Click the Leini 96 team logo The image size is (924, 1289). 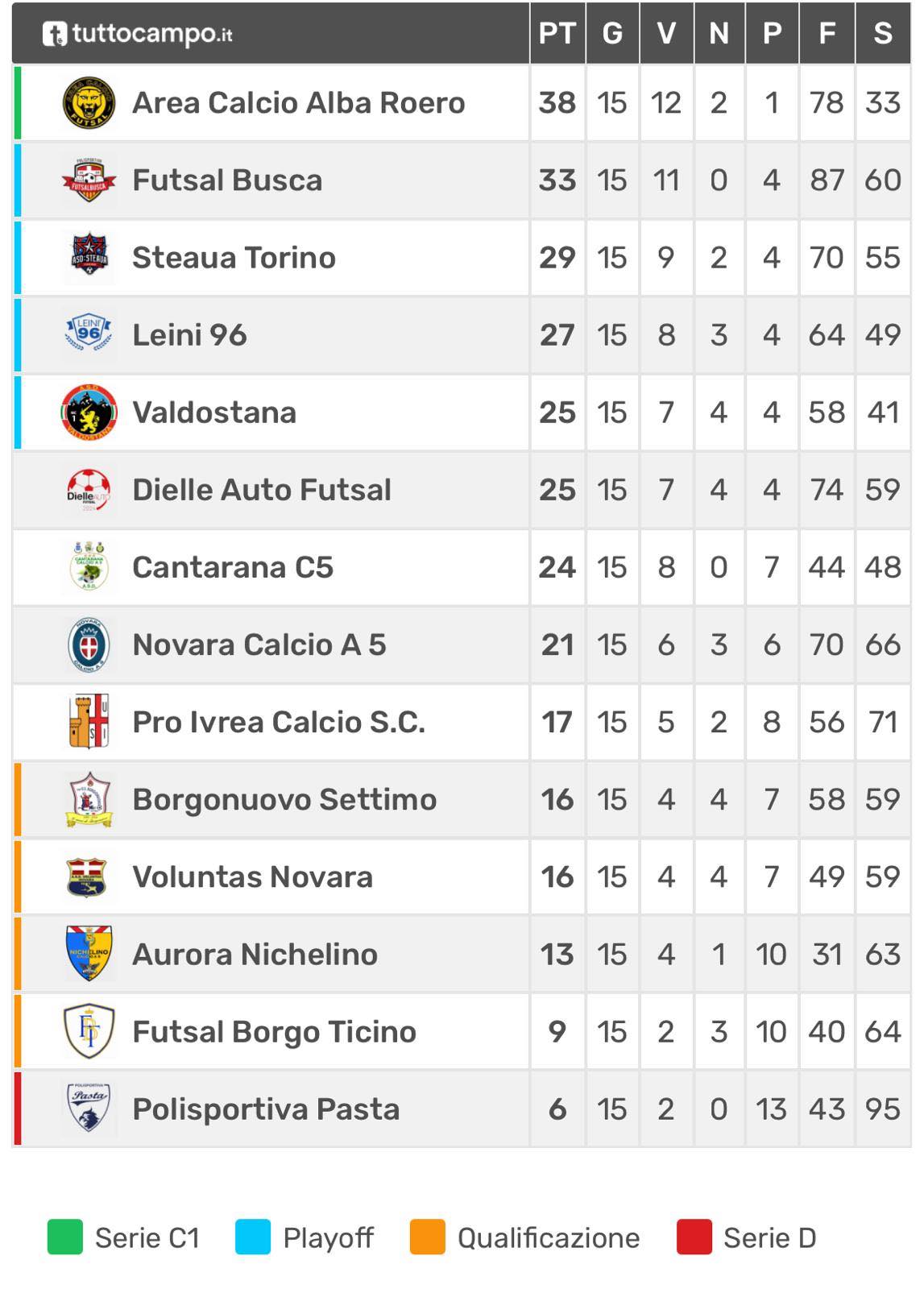point(89,334)
